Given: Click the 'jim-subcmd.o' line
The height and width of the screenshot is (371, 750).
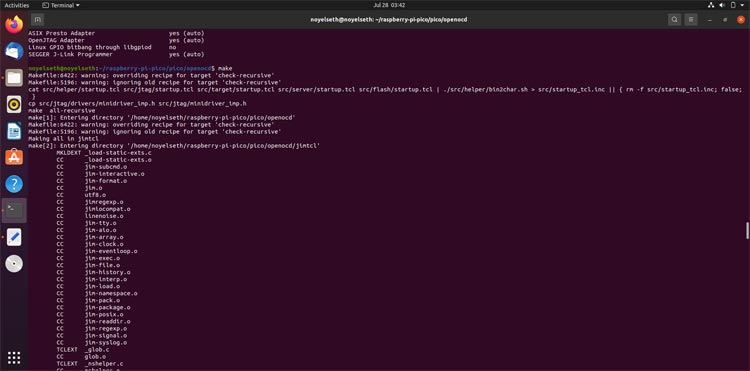Looking at the screenshot, I should [x=92, y=167].
